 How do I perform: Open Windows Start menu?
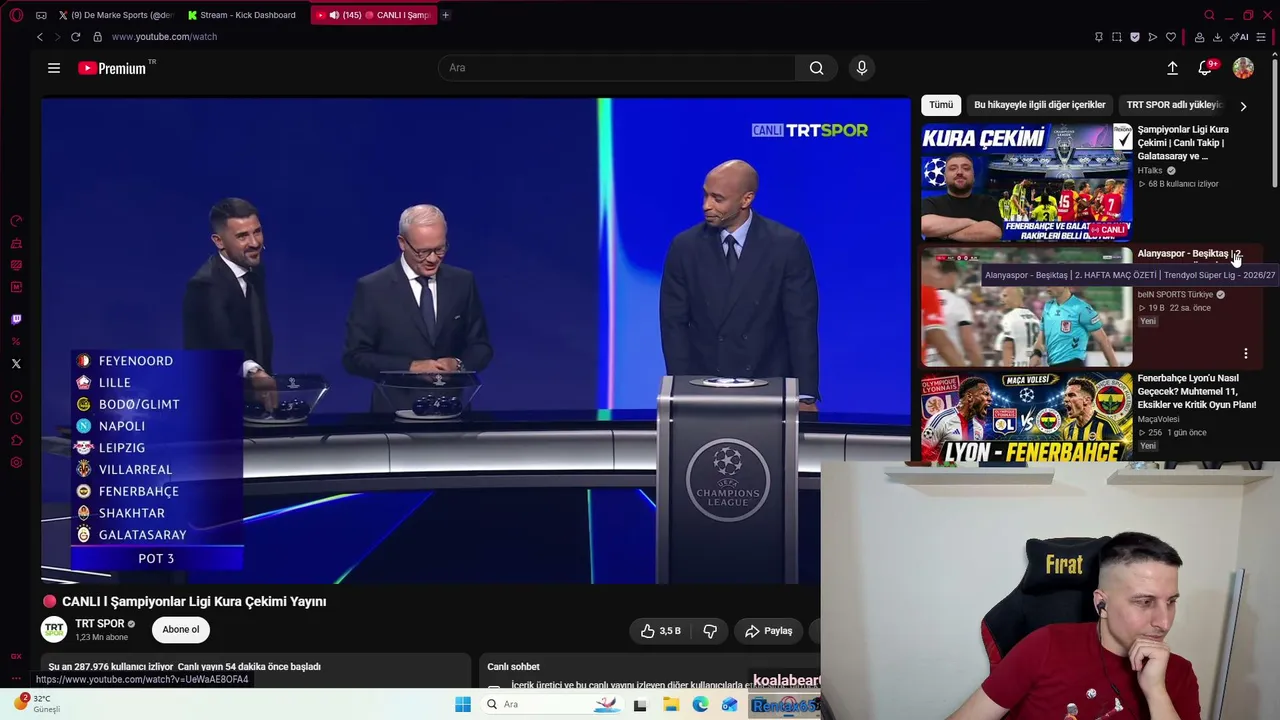(463, 704)
